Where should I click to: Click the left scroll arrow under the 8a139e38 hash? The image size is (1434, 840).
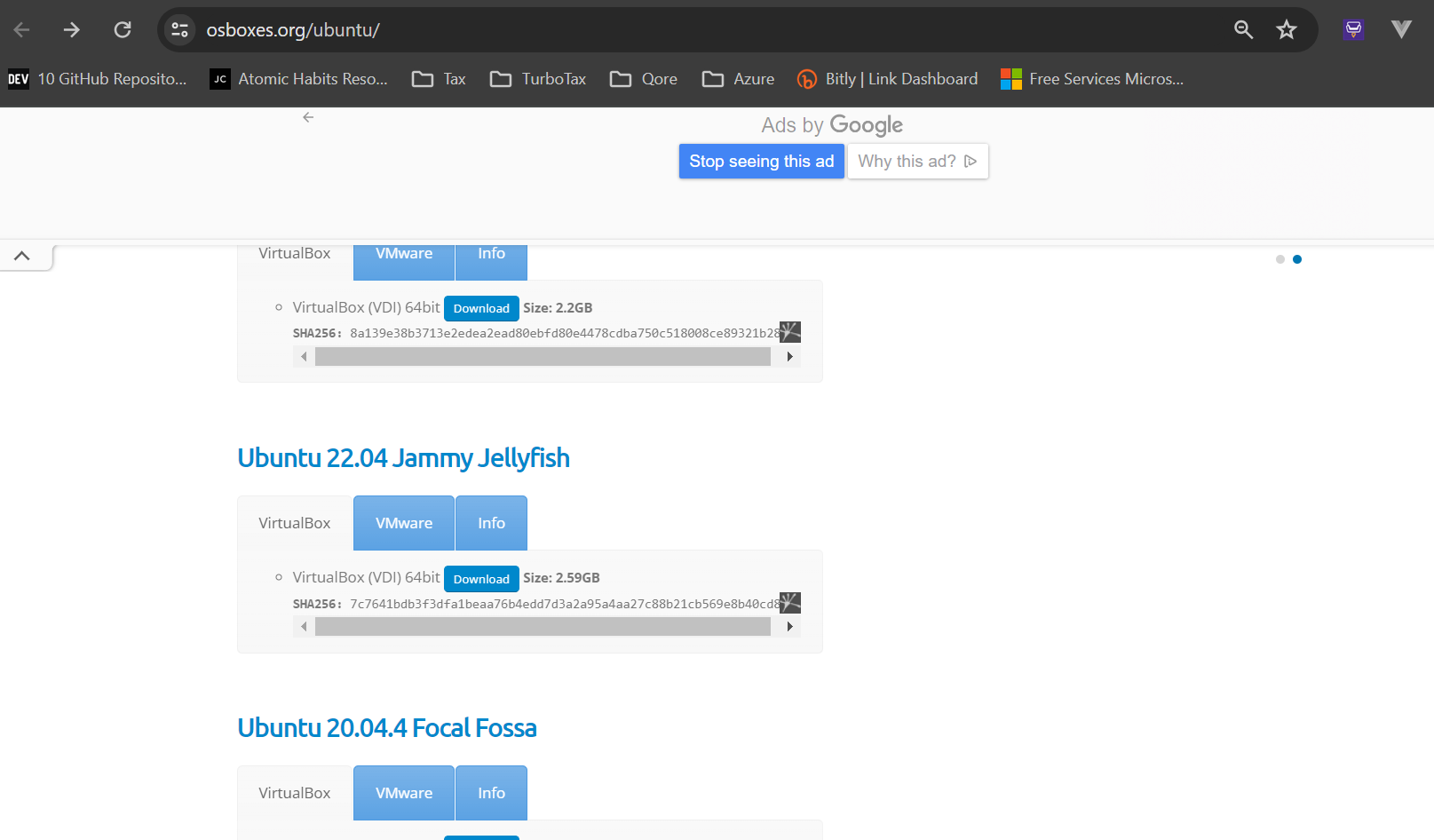(x=304, y=357)
